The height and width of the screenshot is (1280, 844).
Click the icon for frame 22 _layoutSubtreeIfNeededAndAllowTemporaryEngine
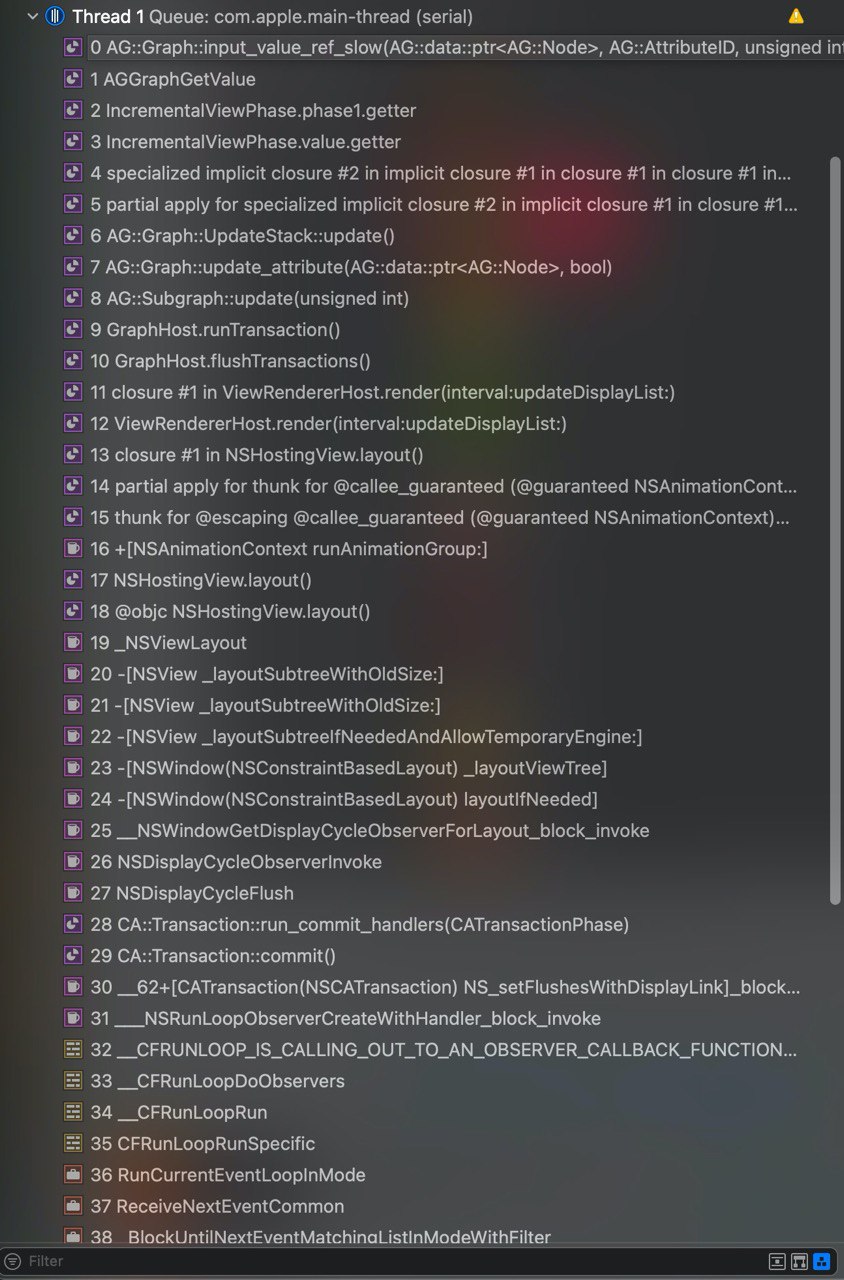[72, 737]
